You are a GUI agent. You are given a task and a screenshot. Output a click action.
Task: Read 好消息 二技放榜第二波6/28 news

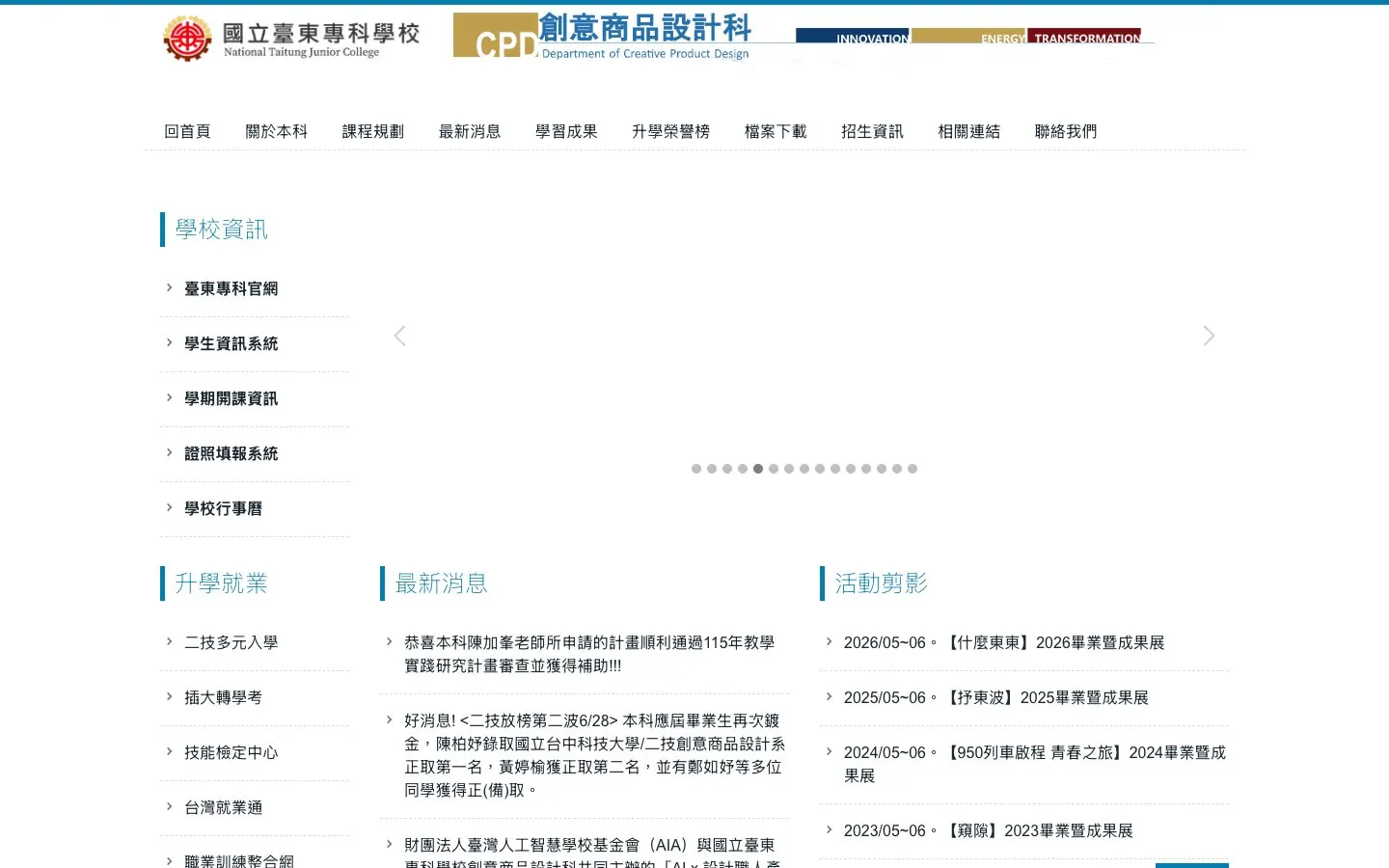click(595, 755)
